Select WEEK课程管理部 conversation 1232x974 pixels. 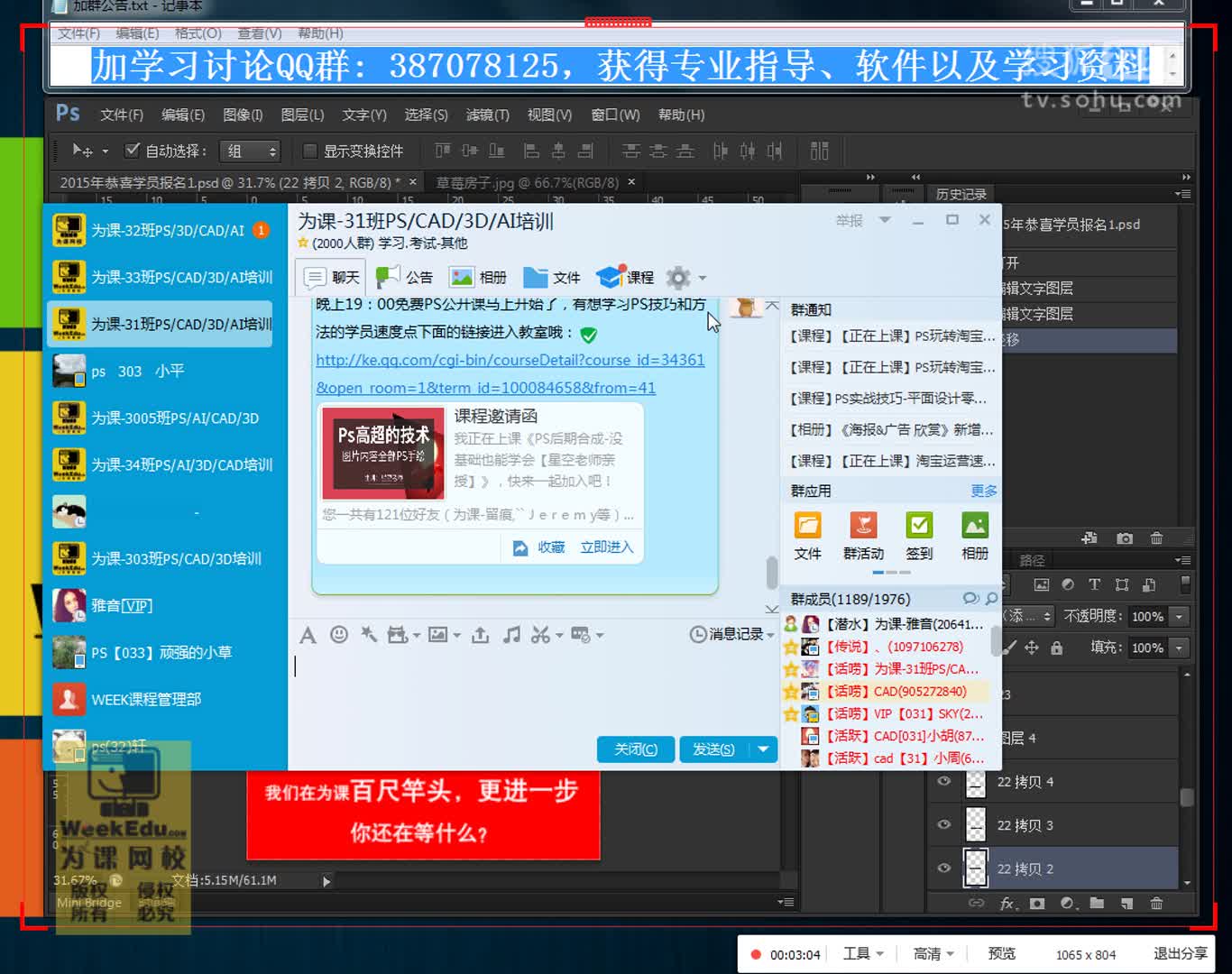tap(160, 699)
